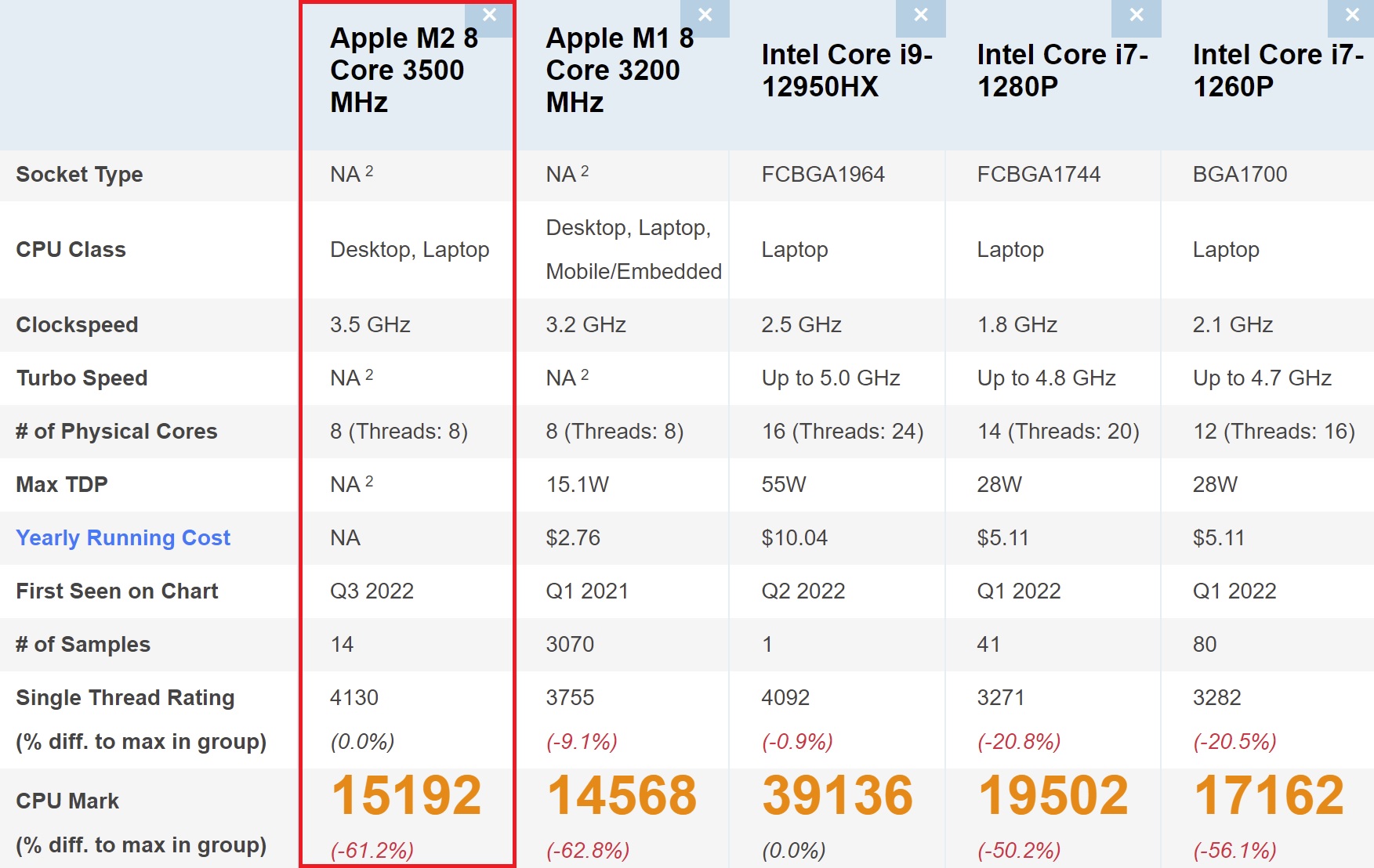Click the Apple M2 8 Core heading
Screen dimensions: 1374x868
(404, 71)
